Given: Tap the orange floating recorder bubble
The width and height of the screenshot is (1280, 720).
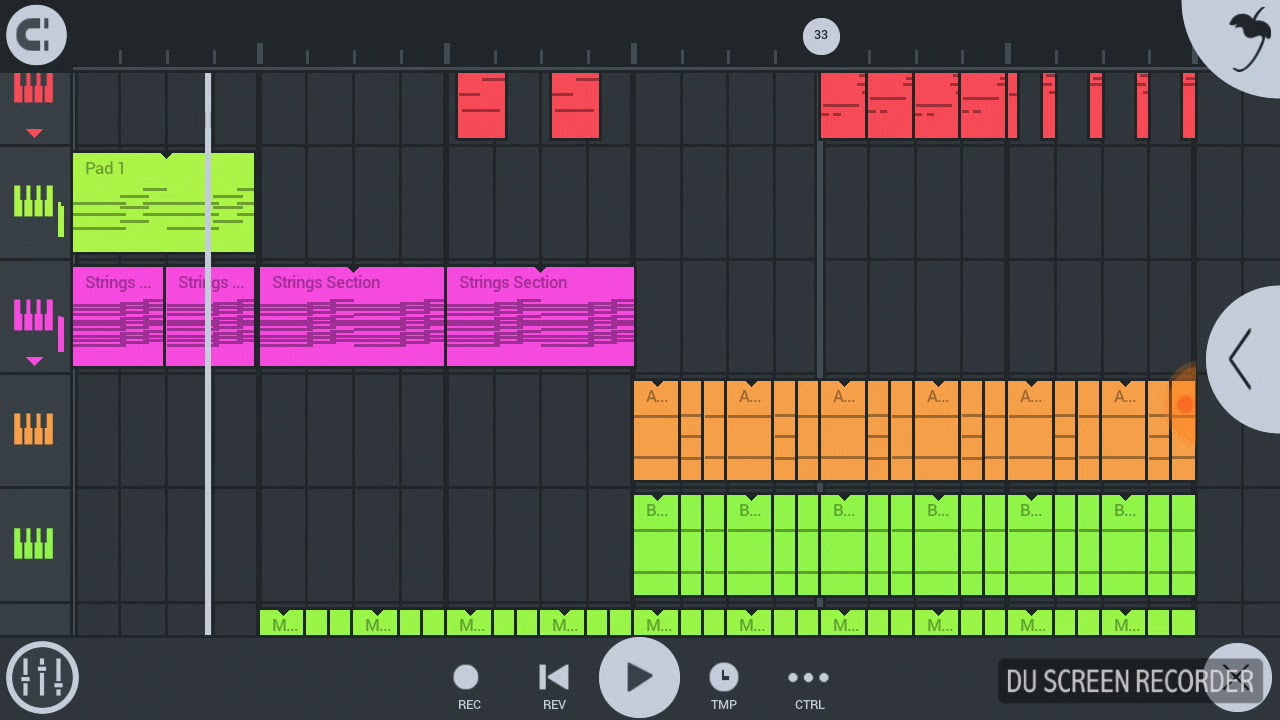Looking at the screenshot, I should pos(1182,404).
